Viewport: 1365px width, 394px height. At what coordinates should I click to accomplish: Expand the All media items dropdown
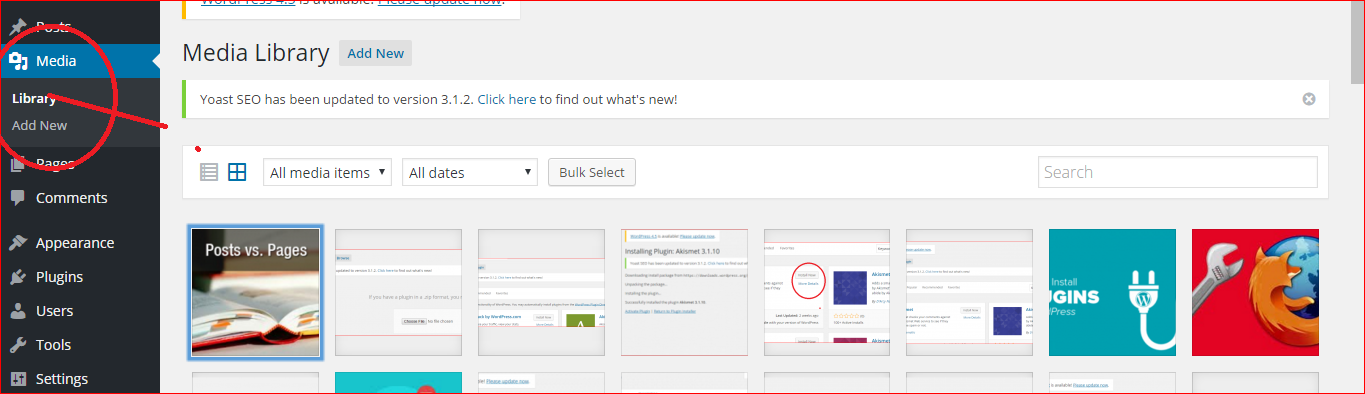click(327, 172)
